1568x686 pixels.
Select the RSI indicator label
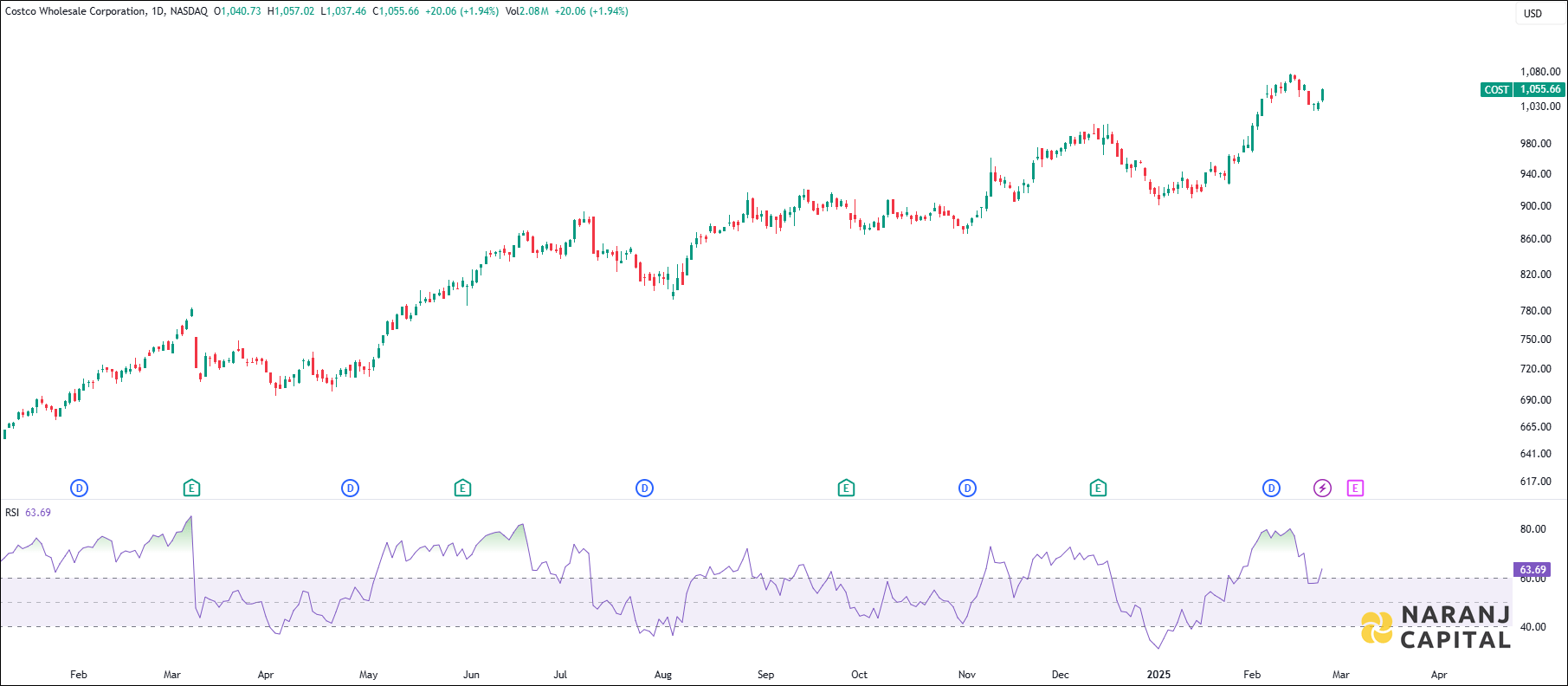12,513
